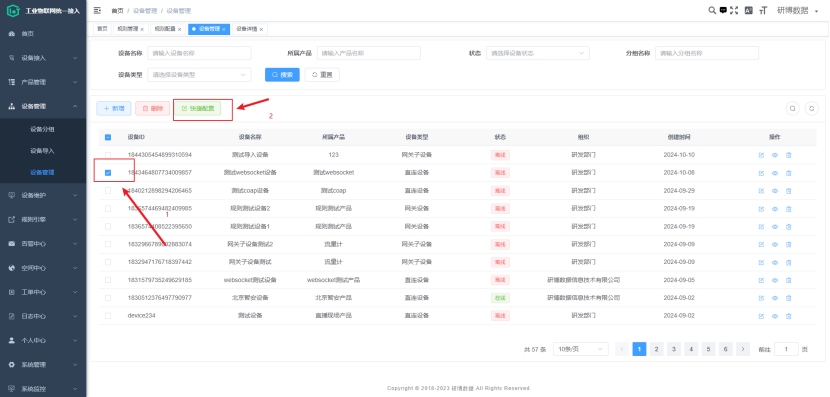Open the 10条/页 page size dropdown
The width and height of the screenshot is (830, 397).
pyautogui.click(x=581, y=349)
